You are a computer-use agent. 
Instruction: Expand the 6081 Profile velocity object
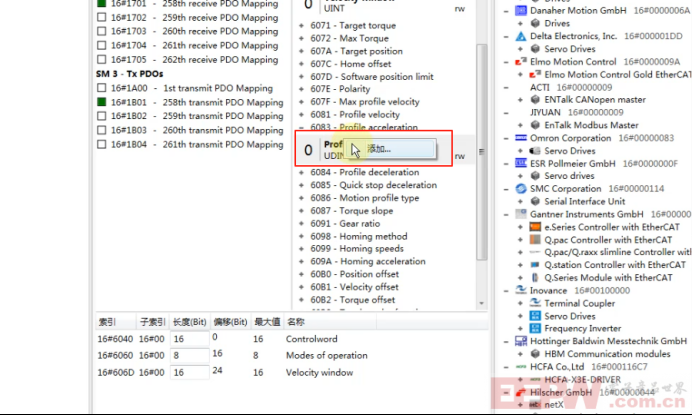tap(301, 115)
